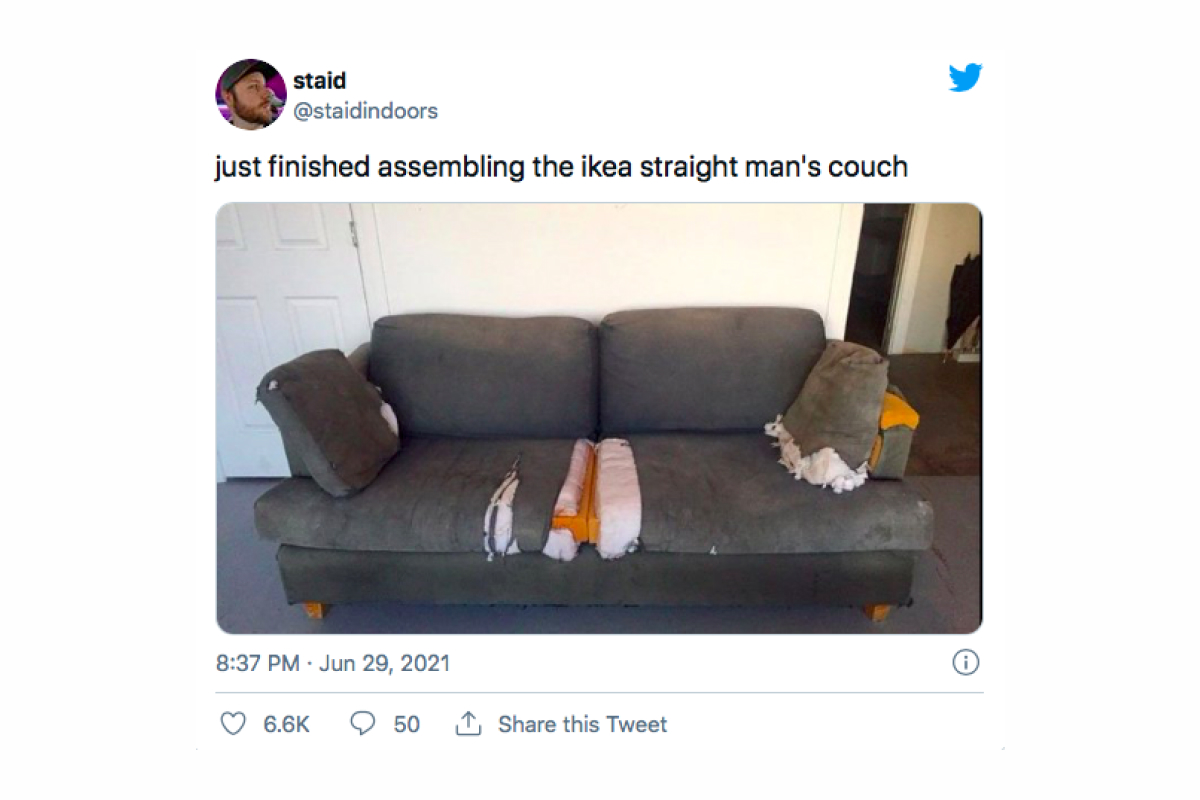Click the Twitter bird logo

coord(966,77)
